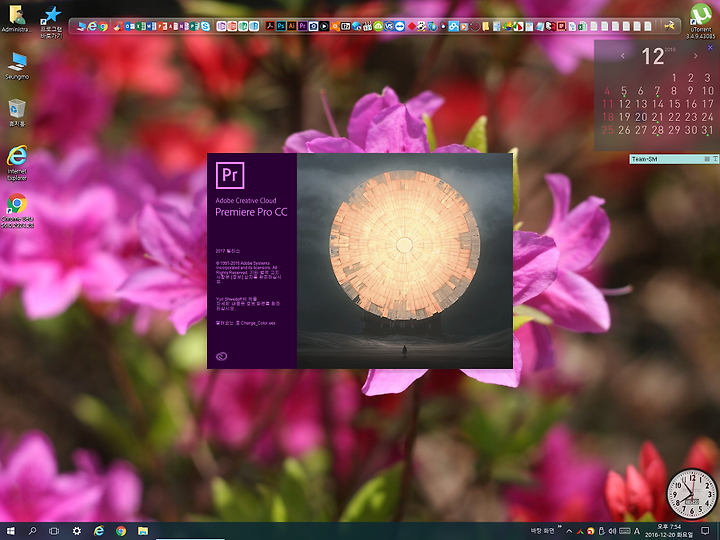Open Outlook from the top dock
Image resolution: width=720 pixels, height=540 pixels.
coord(128,26)
